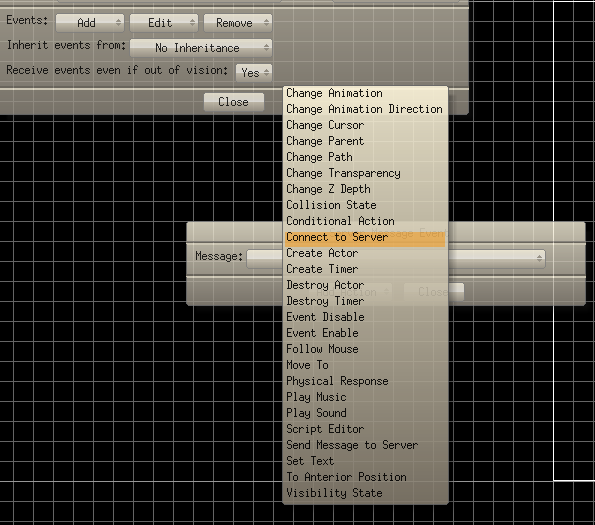Choose Move To action

[365, 365]
